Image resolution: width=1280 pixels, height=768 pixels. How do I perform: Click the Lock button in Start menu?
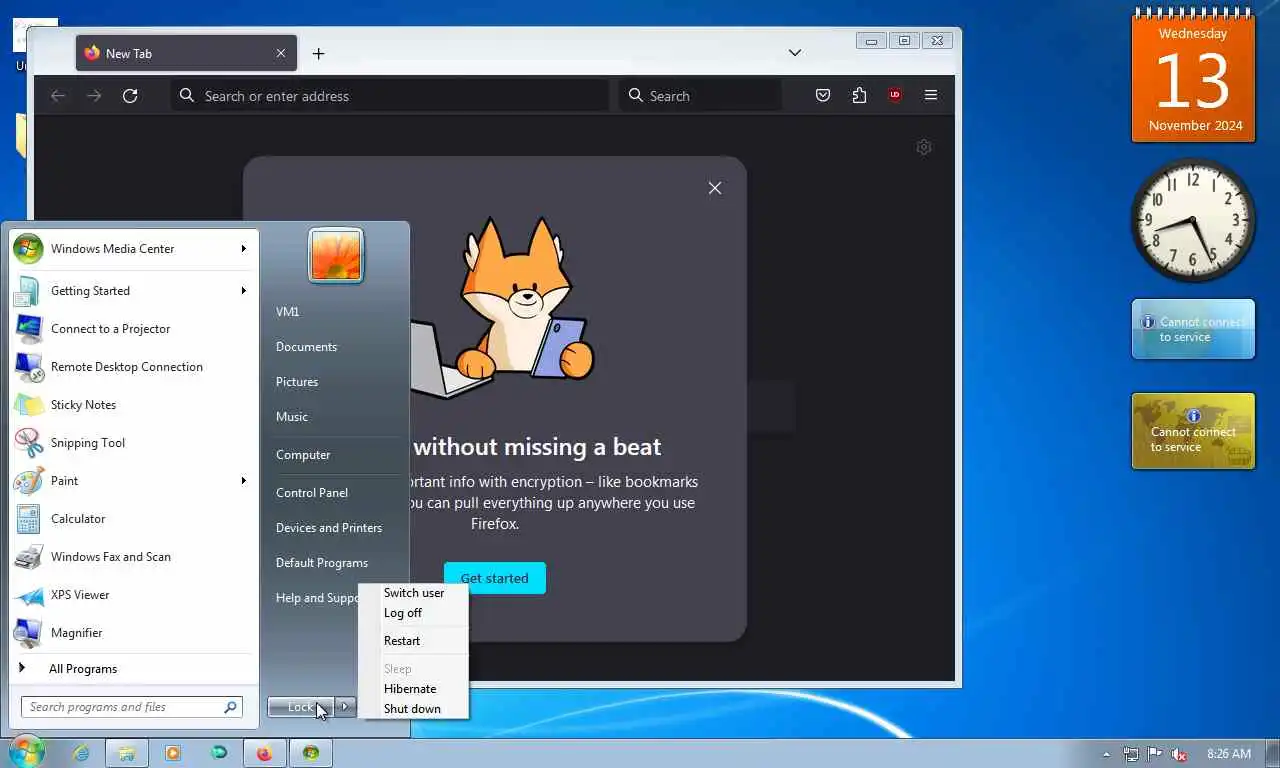301,707
